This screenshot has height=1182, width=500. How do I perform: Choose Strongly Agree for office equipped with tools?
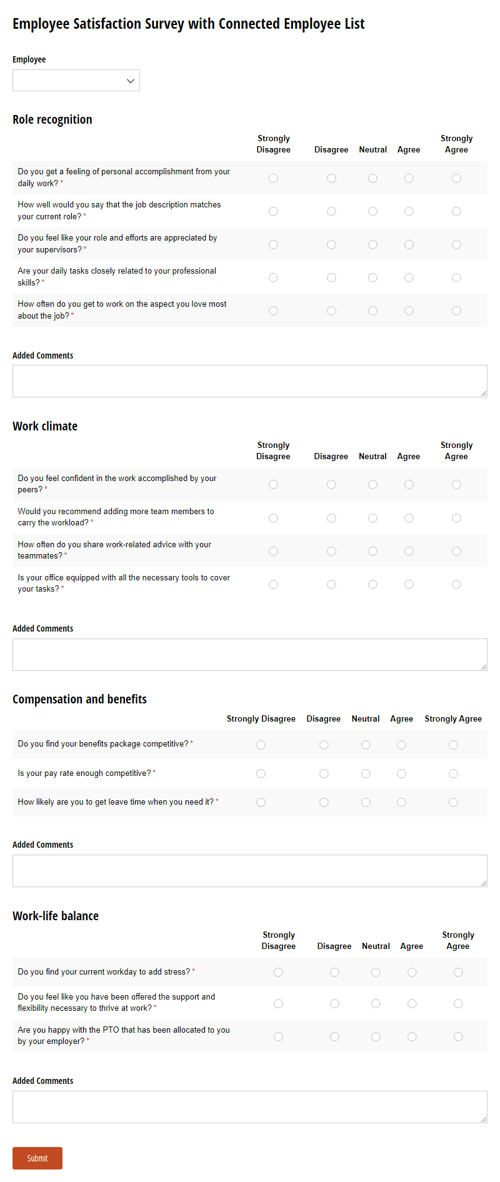click(456, 584)
